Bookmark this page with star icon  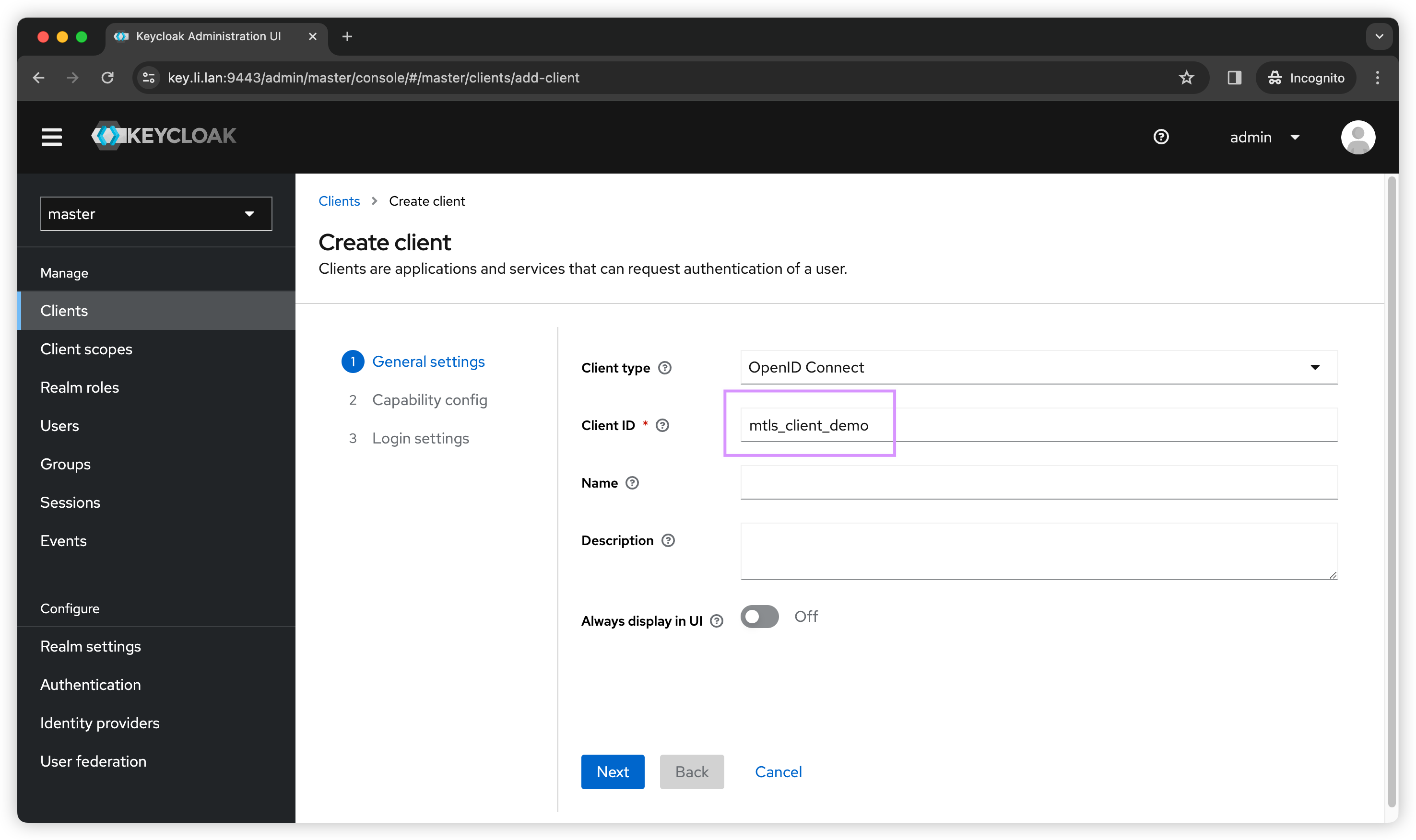[1186, 78]
